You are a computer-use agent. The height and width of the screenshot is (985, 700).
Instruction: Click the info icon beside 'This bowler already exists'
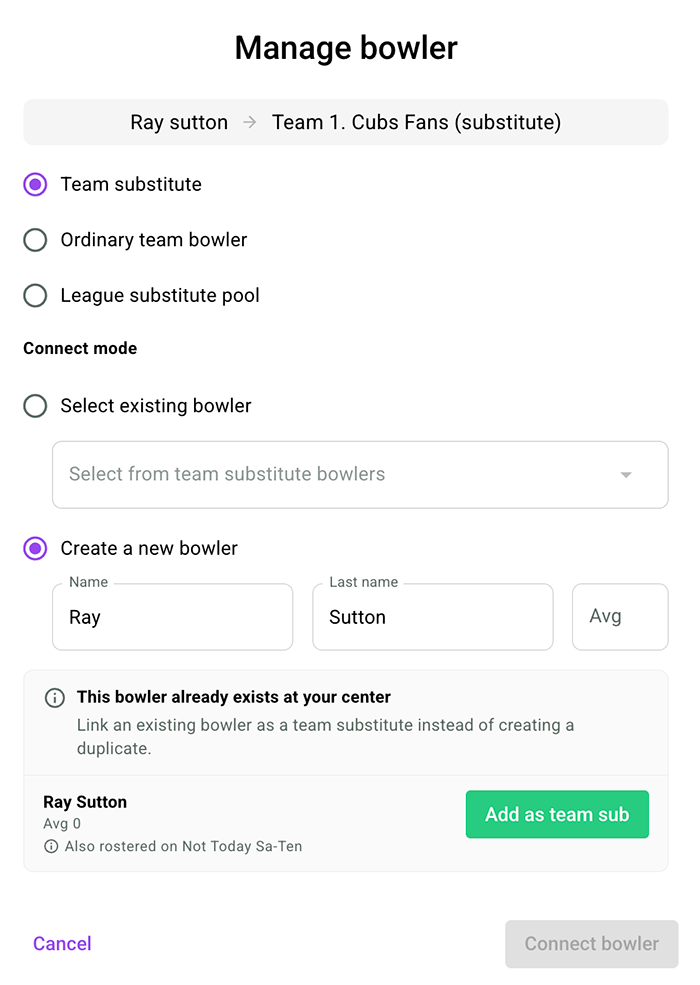(55, 698)
